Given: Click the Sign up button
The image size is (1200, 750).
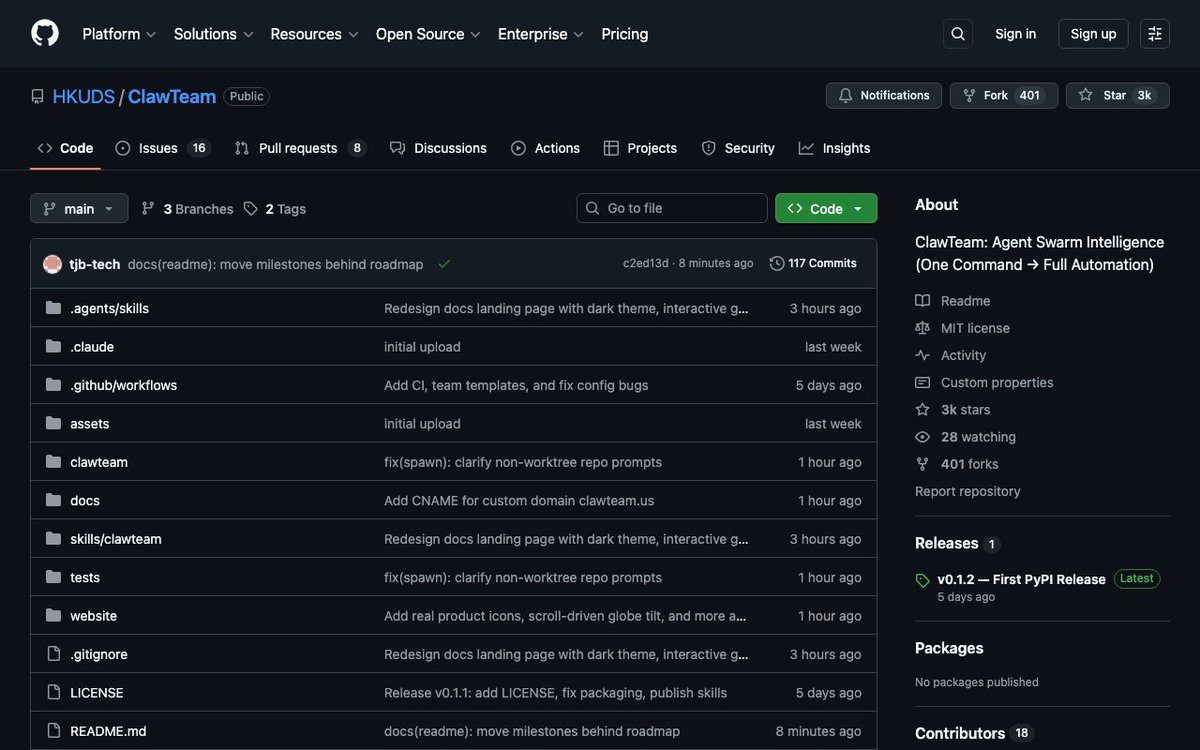Looking at the screenshot, I should click(1093, 34).
